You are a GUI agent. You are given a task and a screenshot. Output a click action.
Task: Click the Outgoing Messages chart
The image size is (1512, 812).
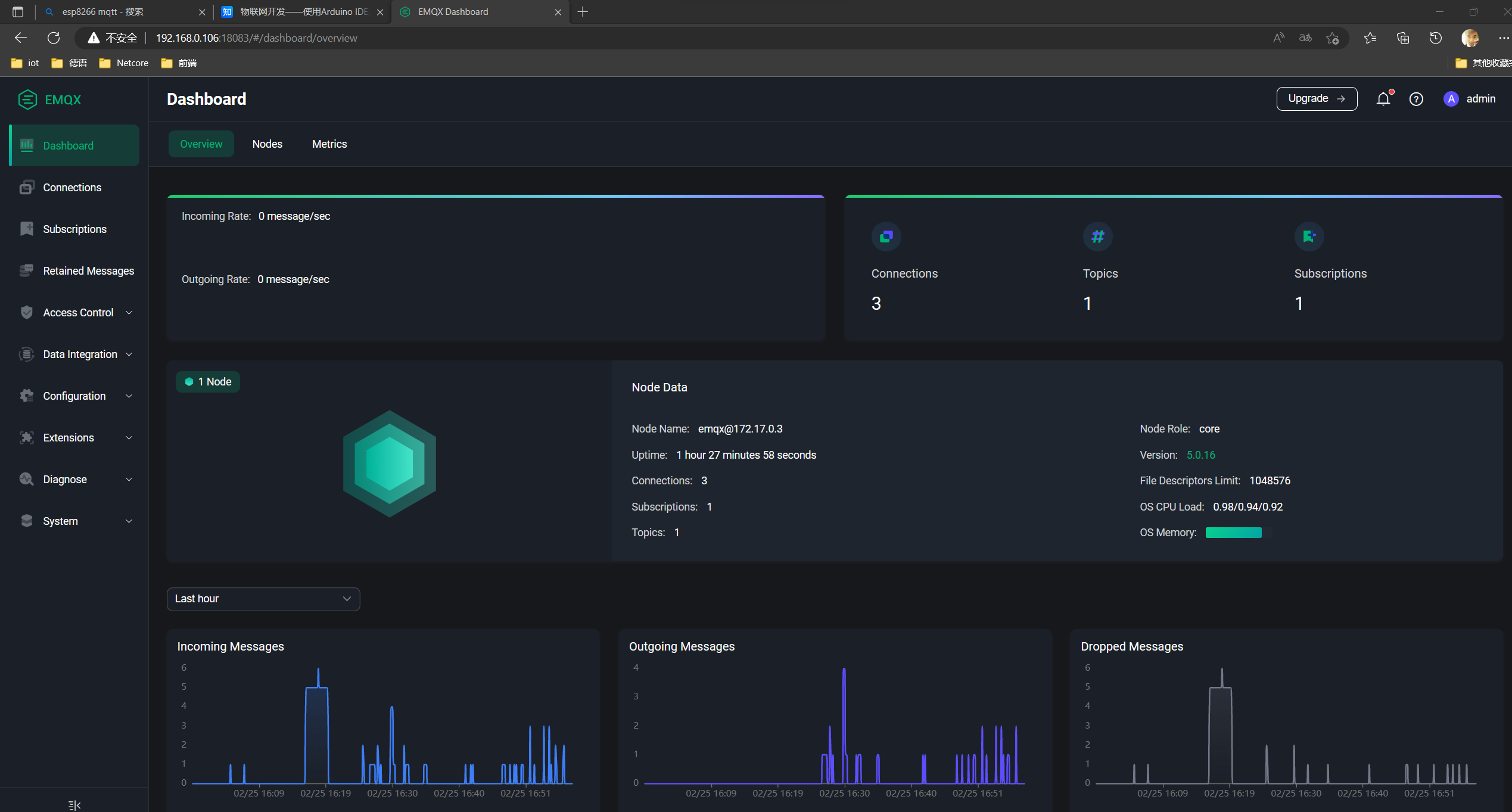[x=834, y=725]
